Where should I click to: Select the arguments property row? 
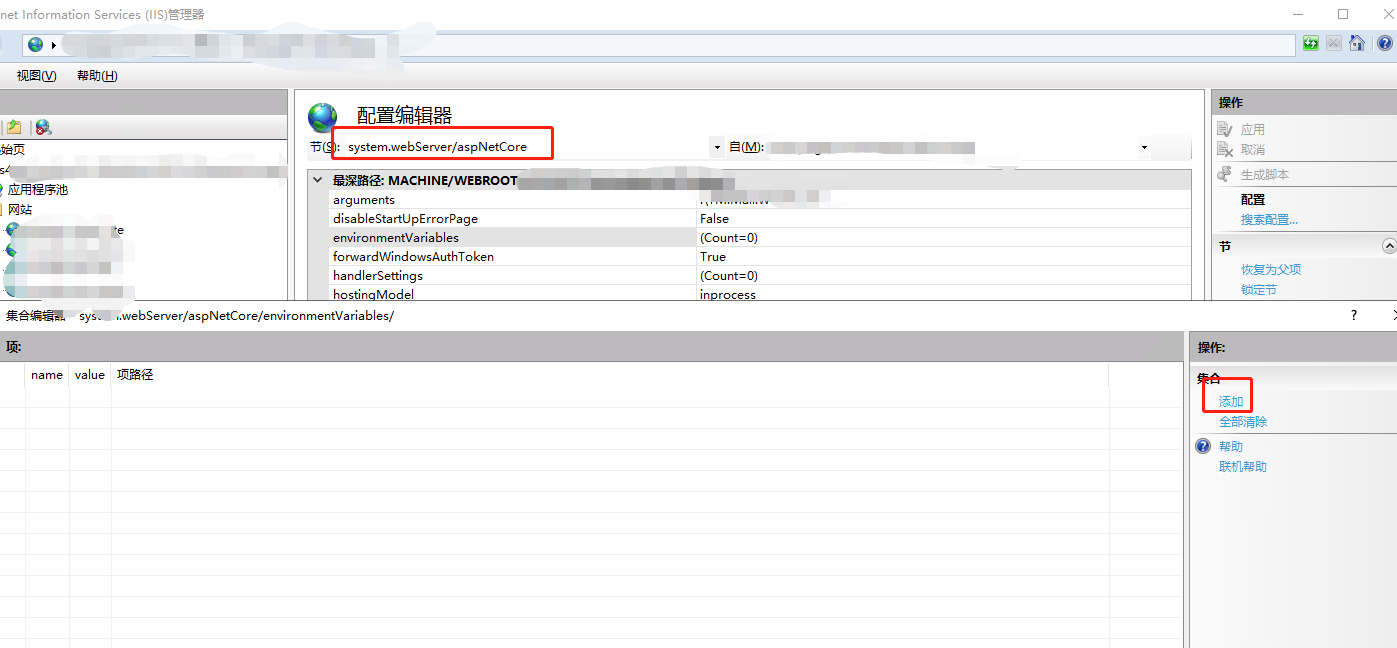[760, 200]
